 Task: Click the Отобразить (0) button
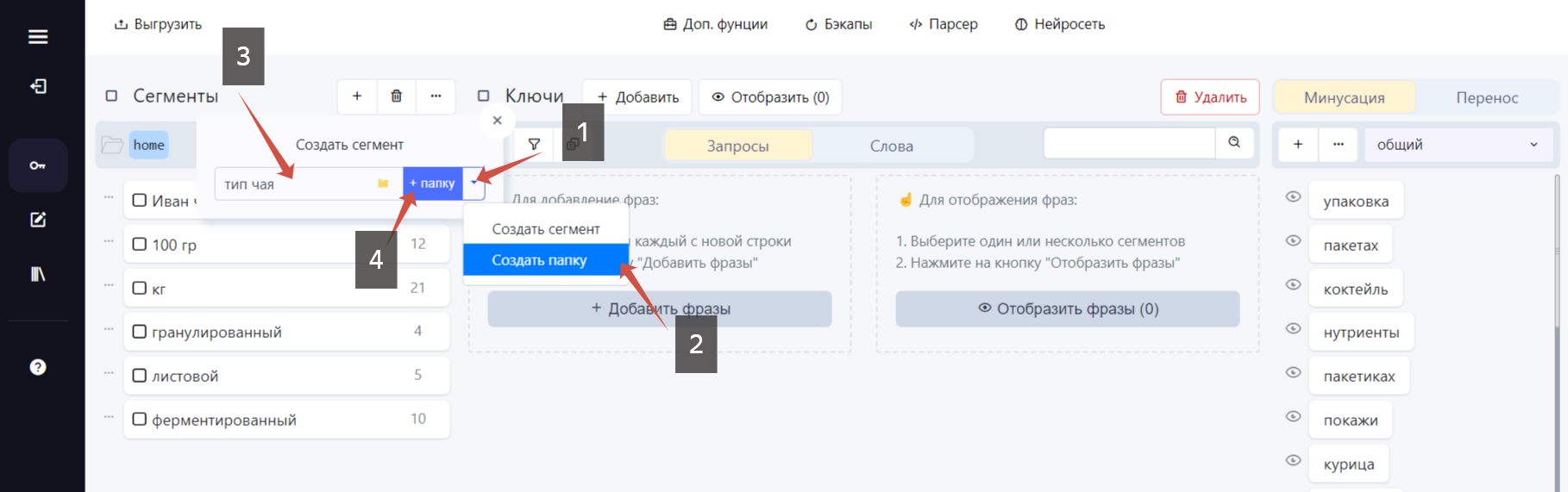(770, 97)
